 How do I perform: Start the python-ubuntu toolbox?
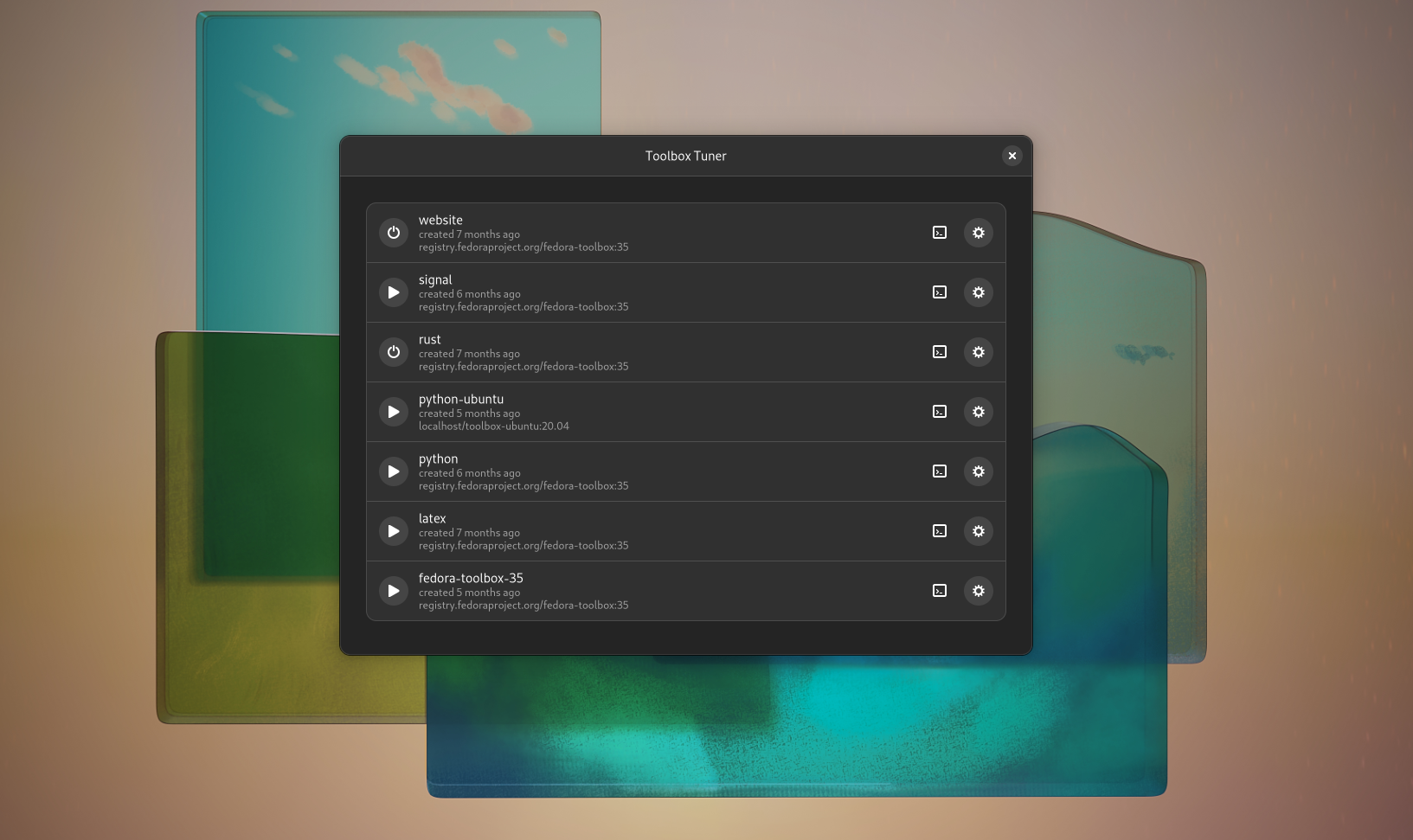tap(394, 412)
